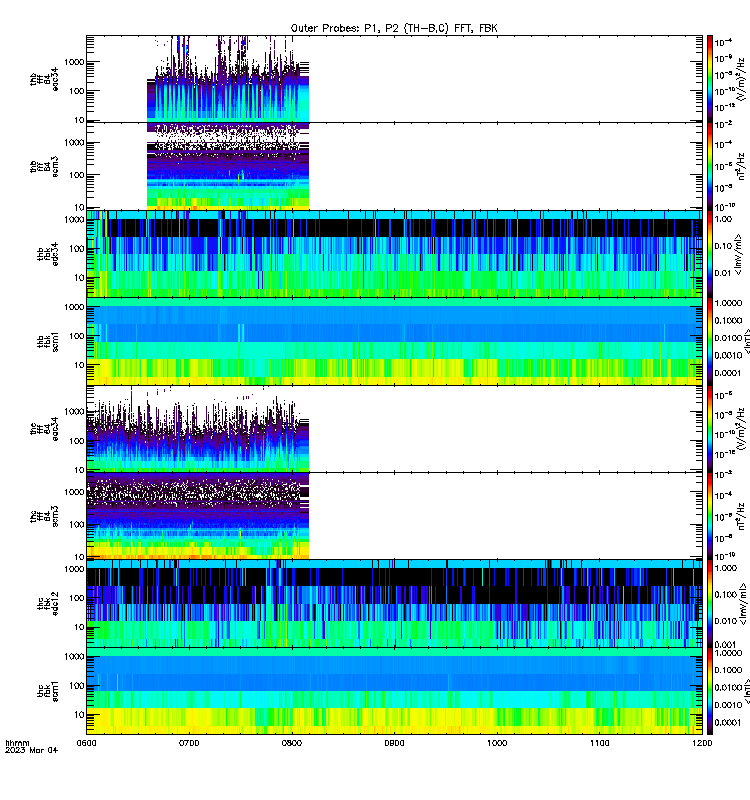Click inside the thb fbk edc34 spectrogram
Screen dimensions: 750x800
(394, 254)
